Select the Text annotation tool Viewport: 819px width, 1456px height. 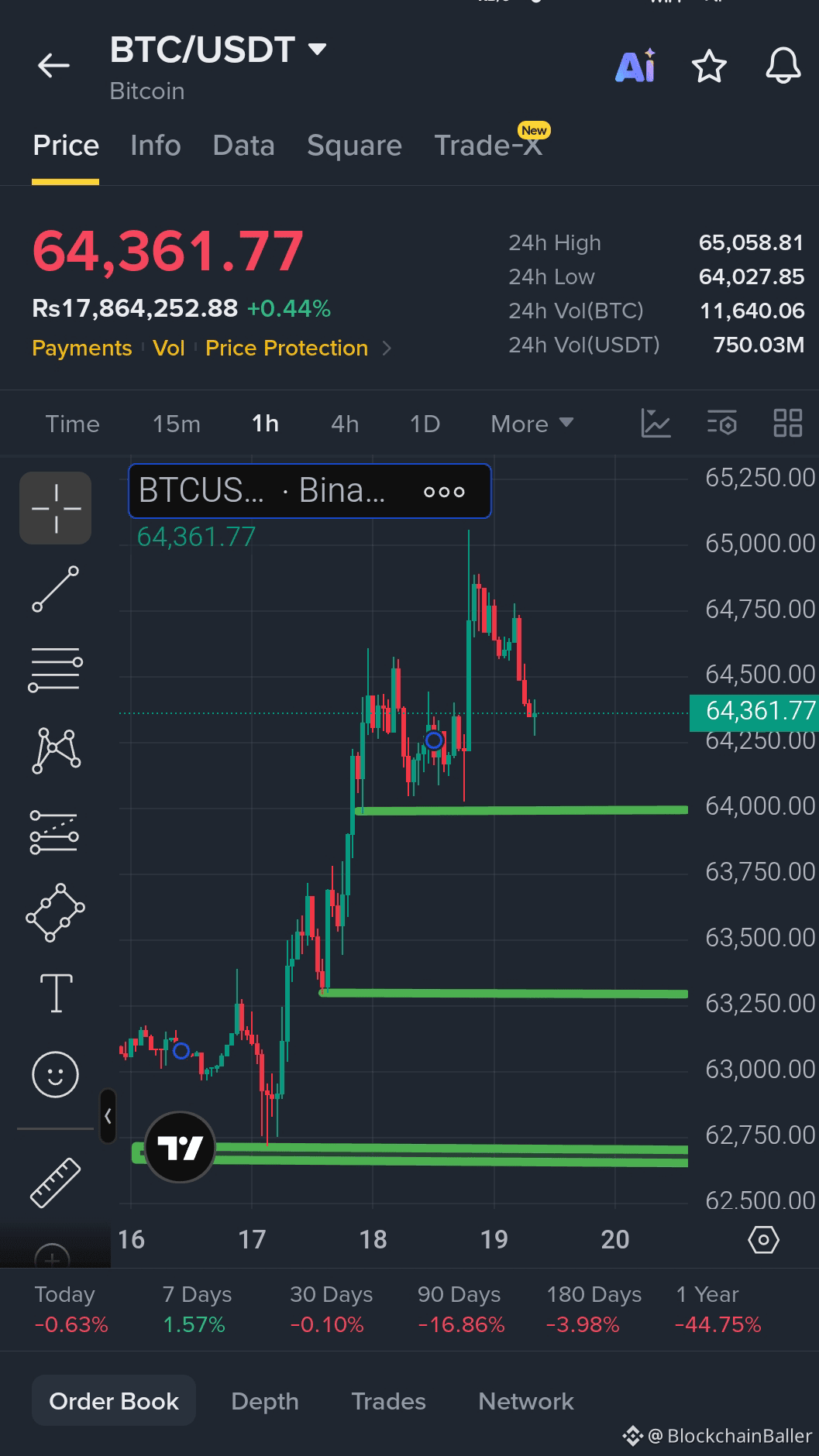pos(56,993)
